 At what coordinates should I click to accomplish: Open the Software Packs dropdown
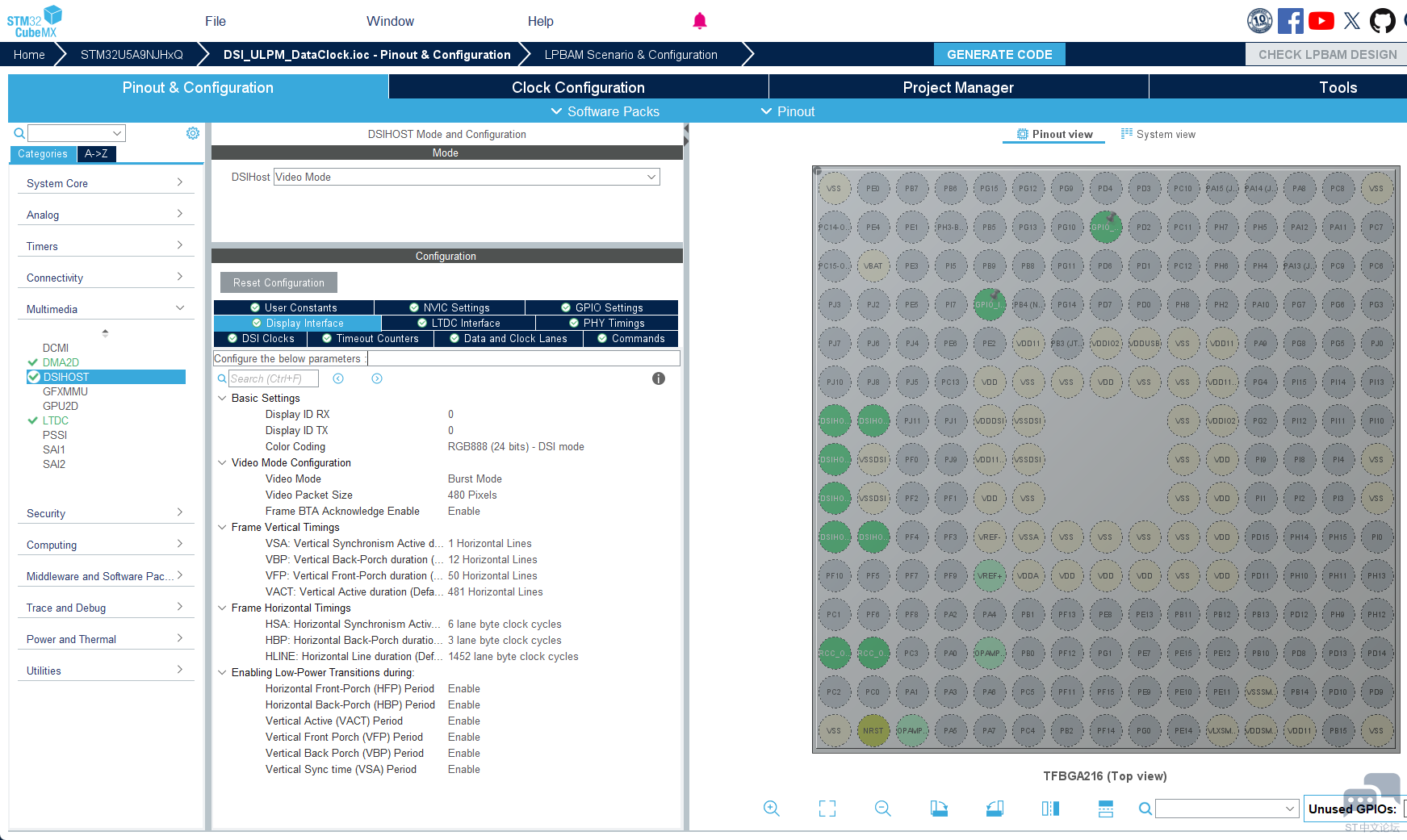point(605,111)
